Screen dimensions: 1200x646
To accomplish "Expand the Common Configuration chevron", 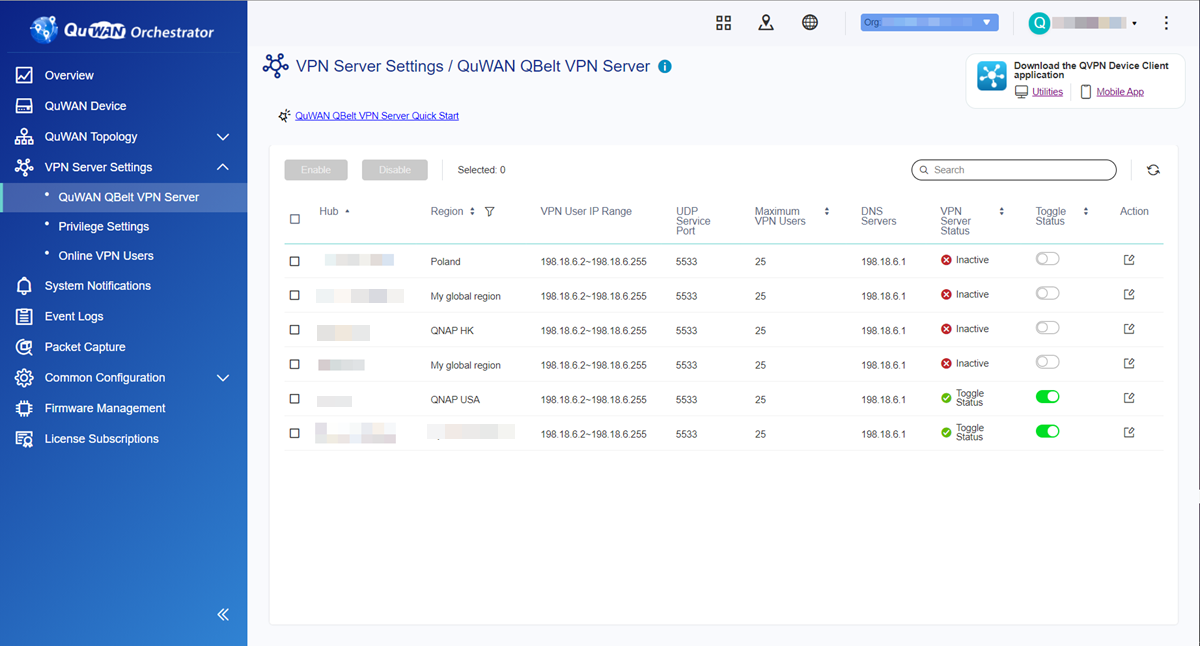I will [223, 378].
